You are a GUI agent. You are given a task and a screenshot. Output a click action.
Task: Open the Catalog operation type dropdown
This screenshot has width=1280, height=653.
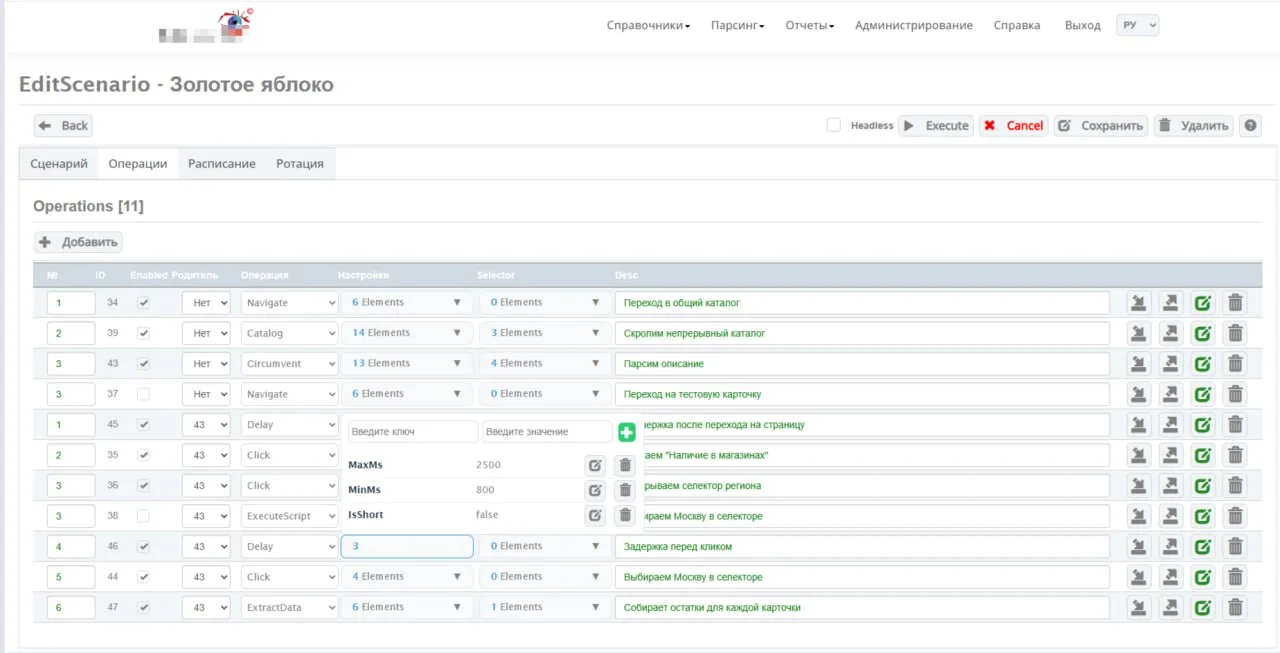click(x=289, y=333)
